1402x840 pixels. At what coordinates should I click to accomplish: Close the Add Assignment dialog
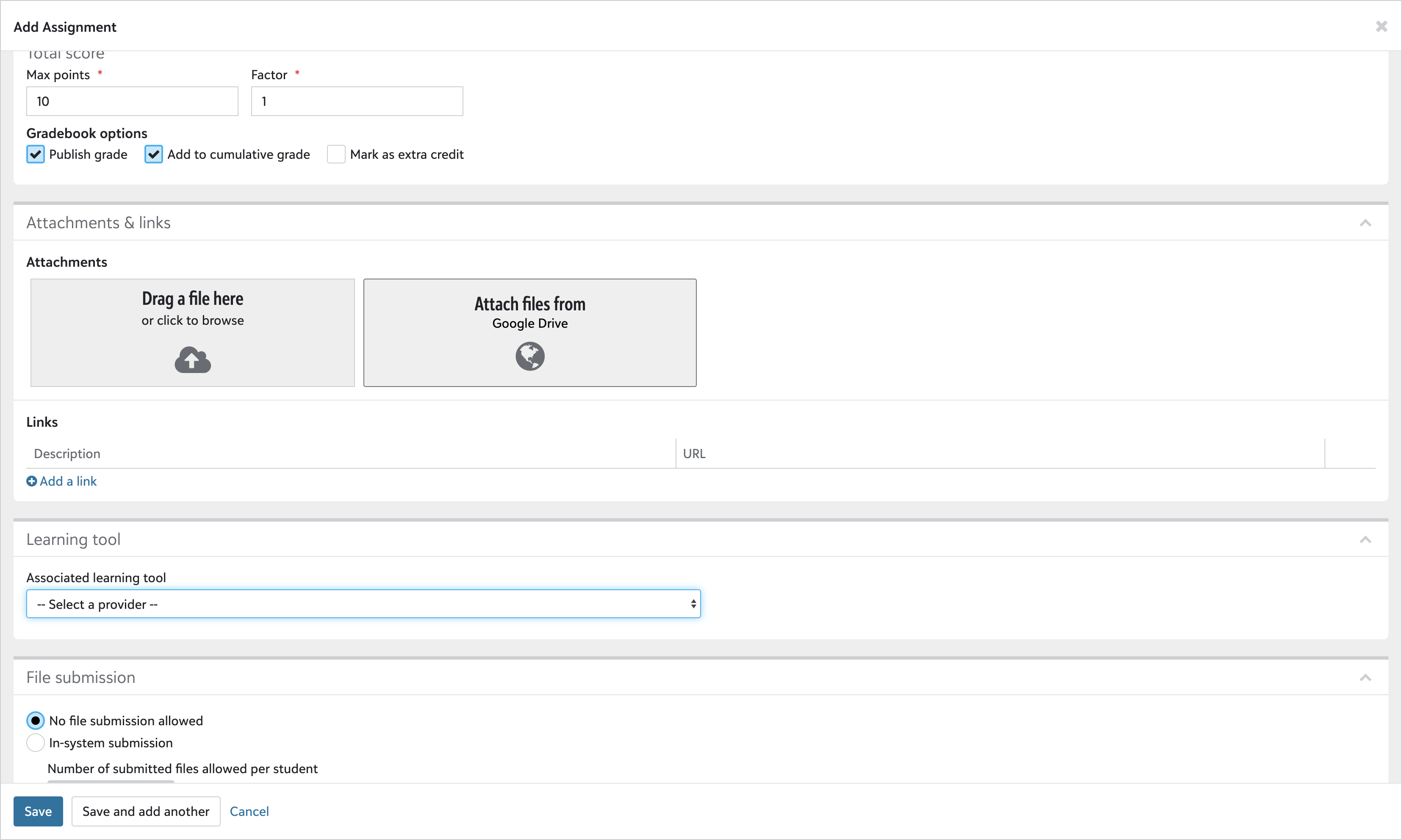pyautogui.click(x=1381, y=27)
